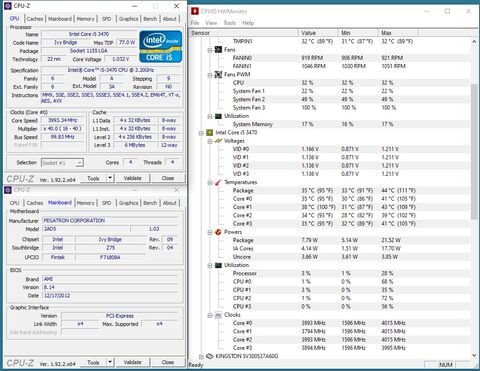The width and height of the screenshot is (480, 371).
Task: Click the Temperatures thermometer icon
Action: point(218,182)
